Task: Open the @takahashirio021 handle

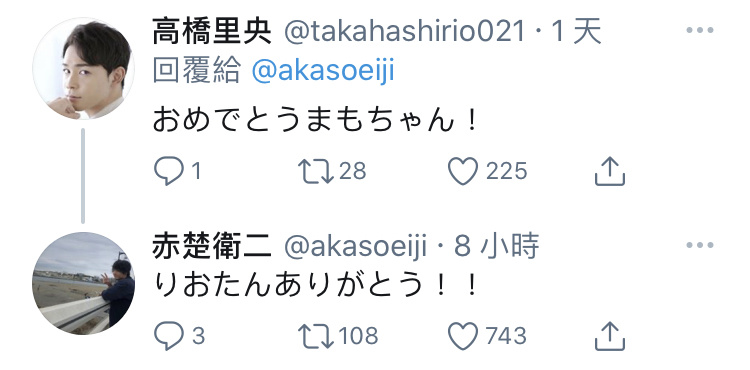Action: 405,32
